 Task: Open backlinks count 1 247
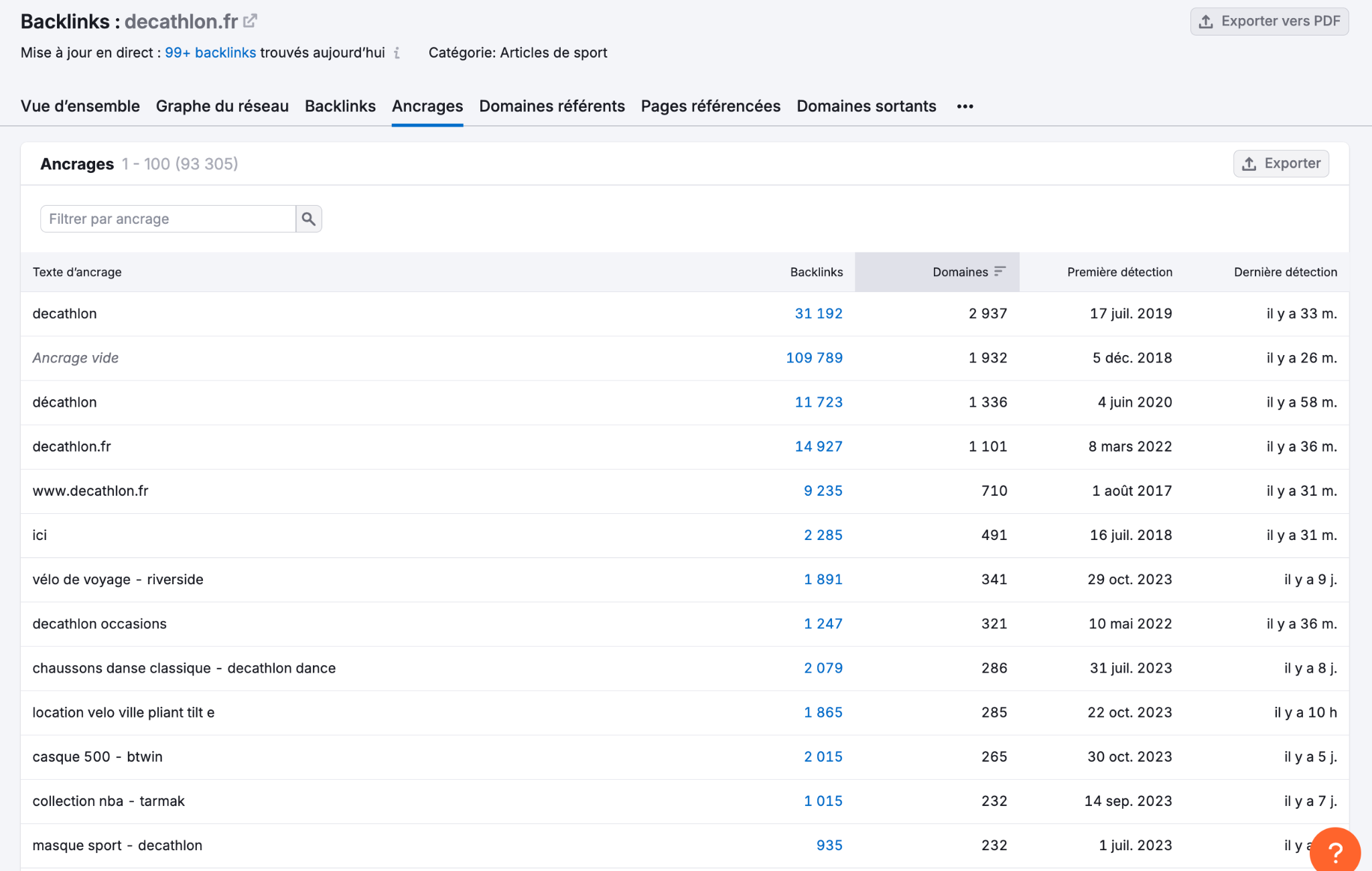point(823,623)
